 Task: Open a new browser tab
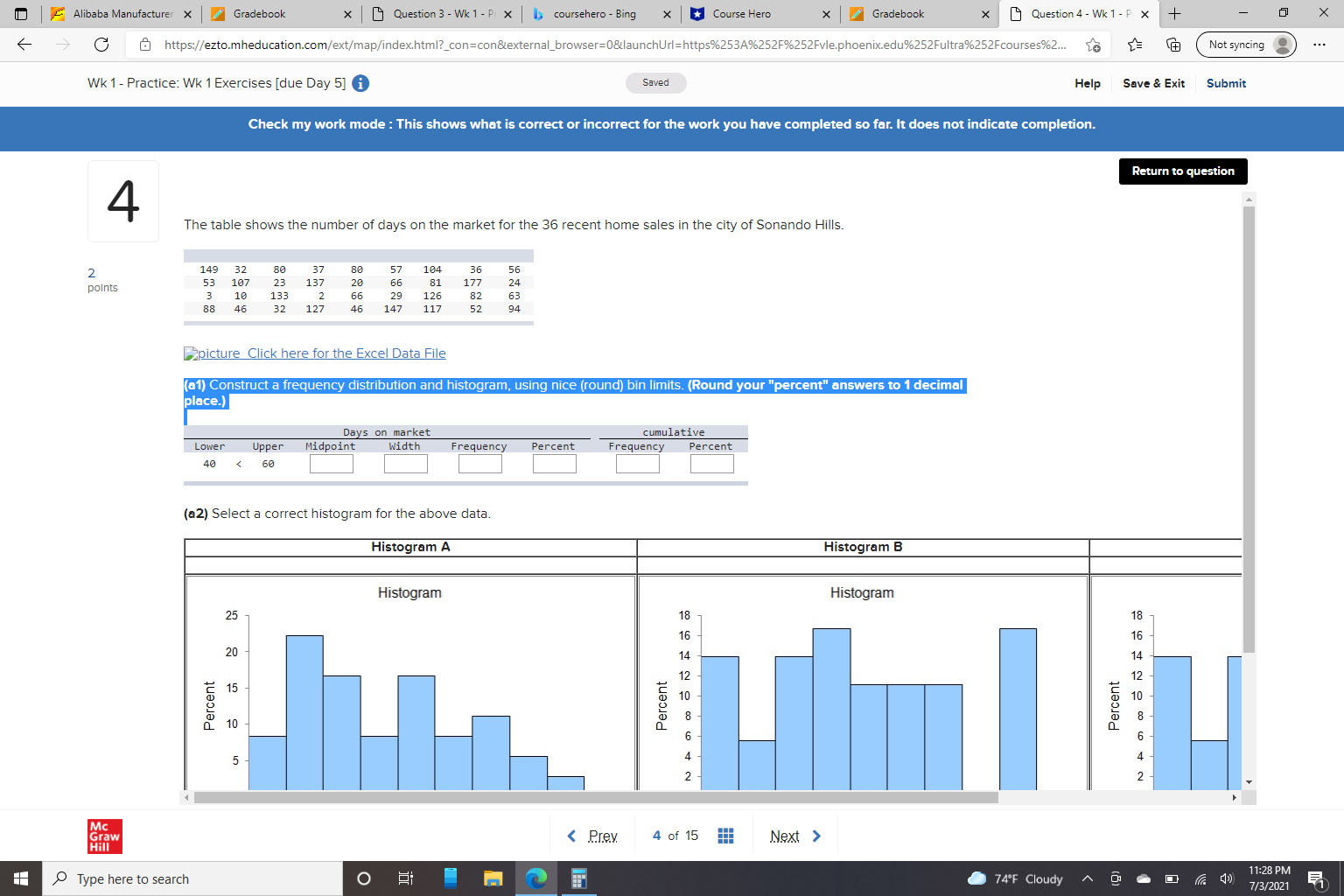(x=1174, y=14)
